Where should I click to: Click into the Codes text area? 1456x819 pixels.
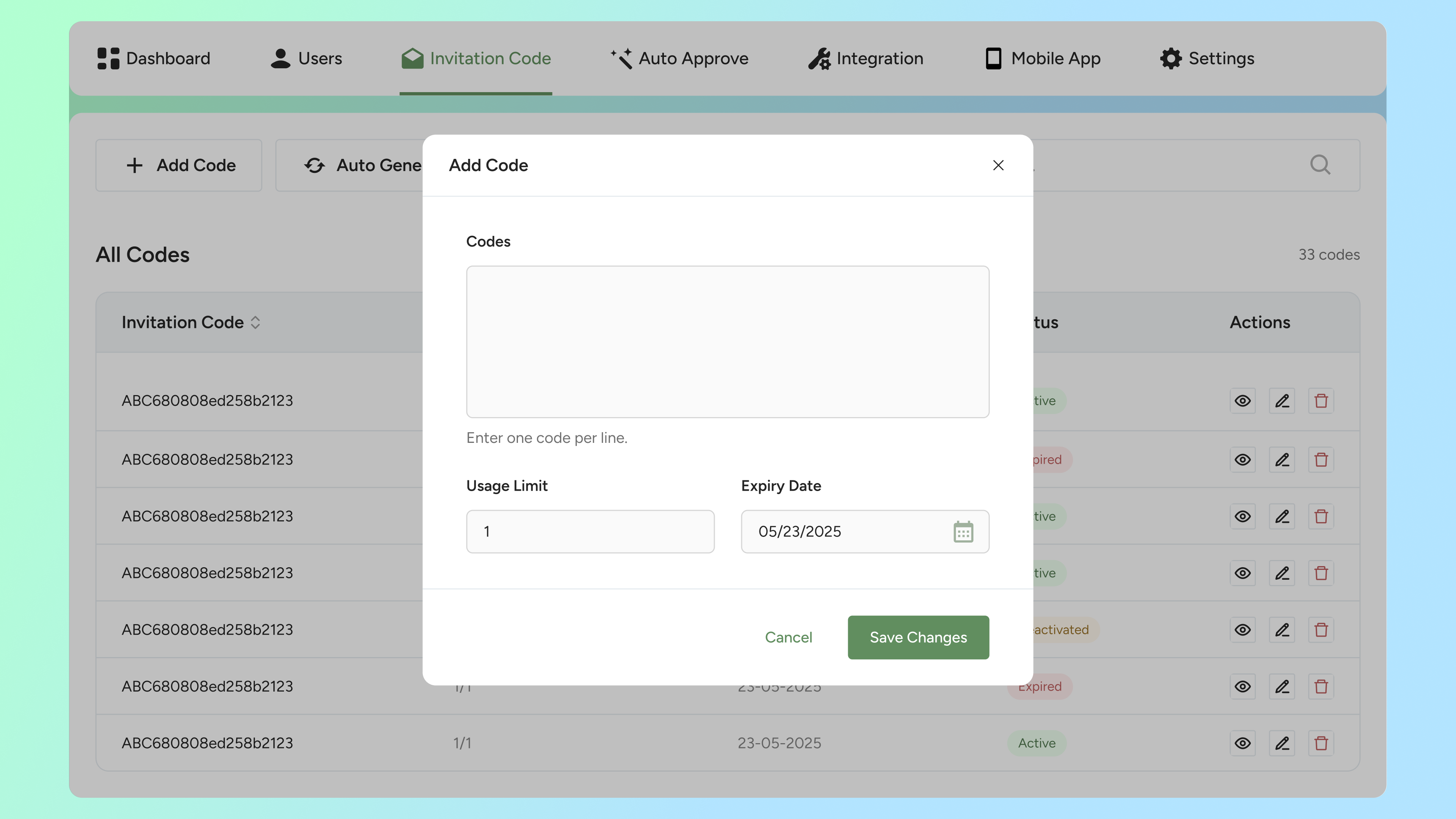coord(728,342)
